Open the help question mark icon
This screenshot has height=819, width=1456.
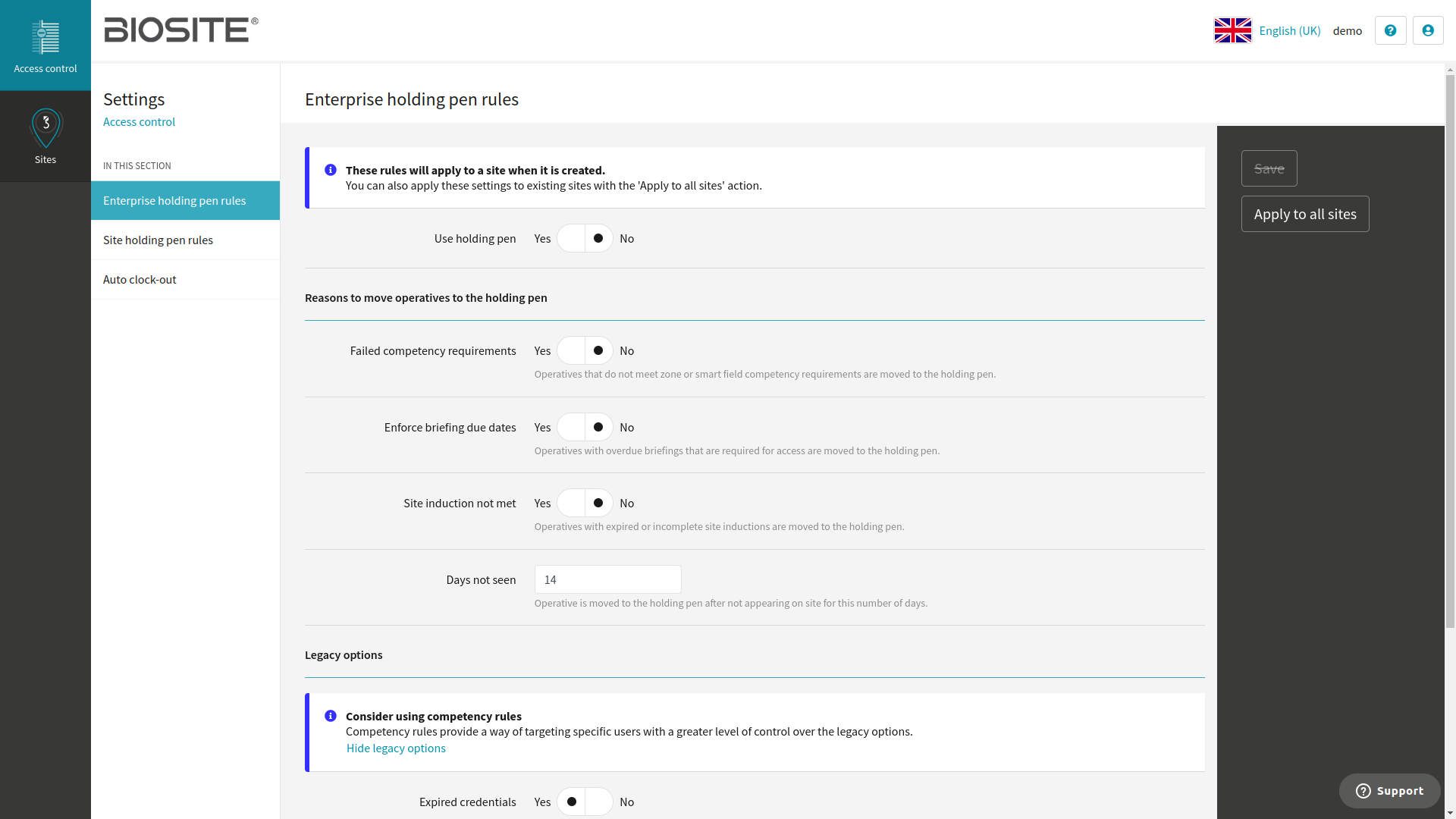pyautogui.click(x=1390, y=30)
